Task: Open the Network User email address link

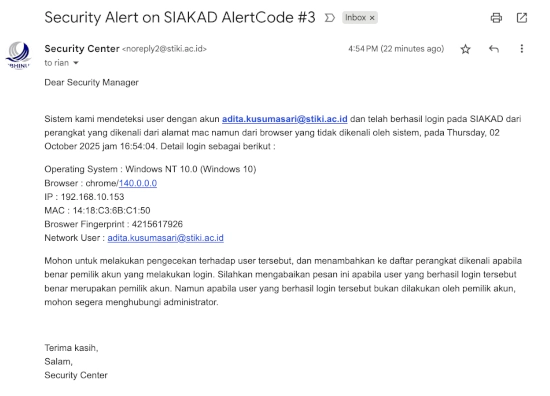Action: click(166, 238)
